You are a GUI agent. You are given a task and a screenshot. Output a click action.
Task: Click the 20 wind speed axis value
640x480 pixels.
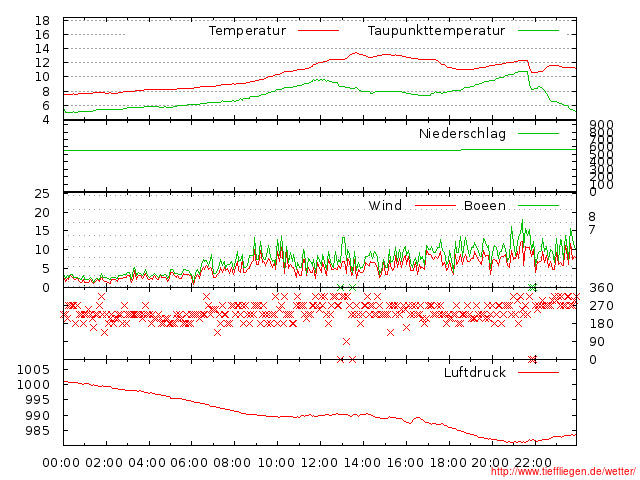[x=42, y=212]
